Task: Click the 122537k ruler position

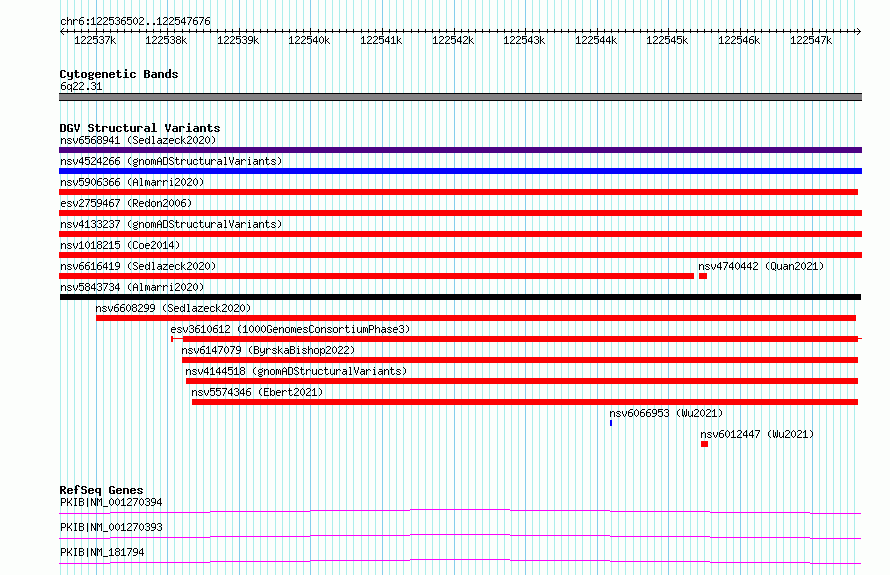Action: 95,40
